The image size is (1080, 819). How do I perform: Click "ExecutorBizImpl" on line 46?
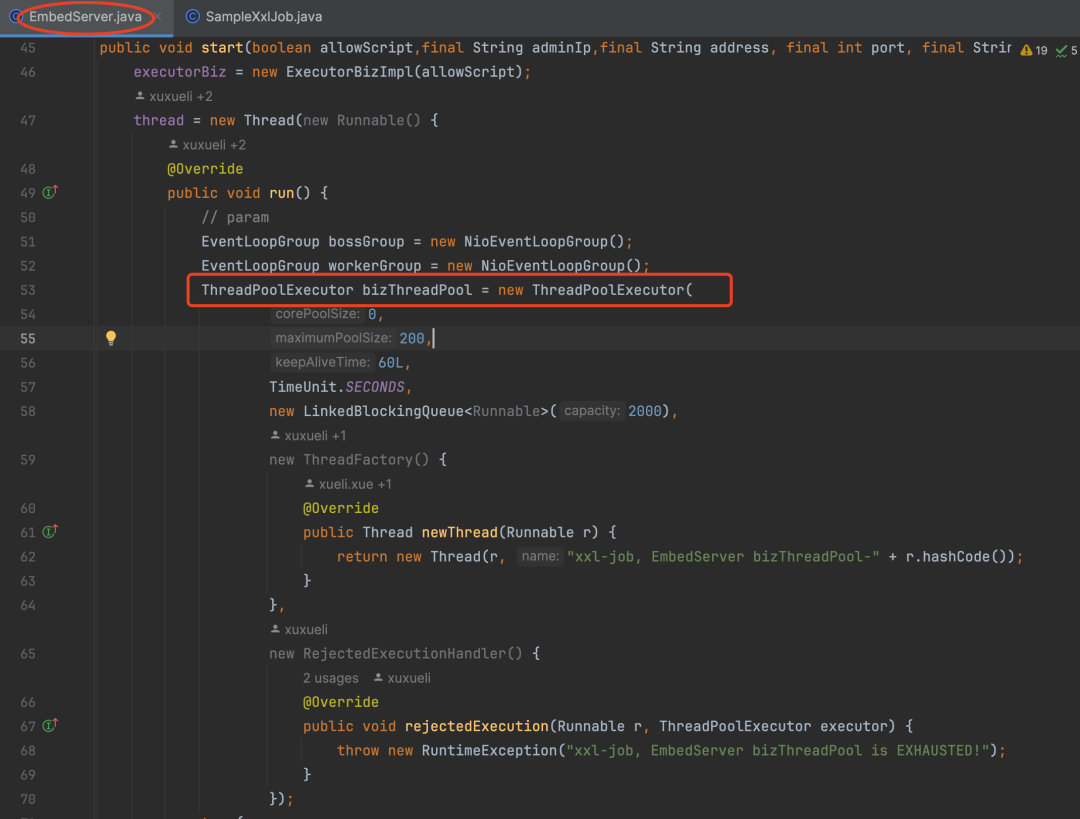coord(349,72)
